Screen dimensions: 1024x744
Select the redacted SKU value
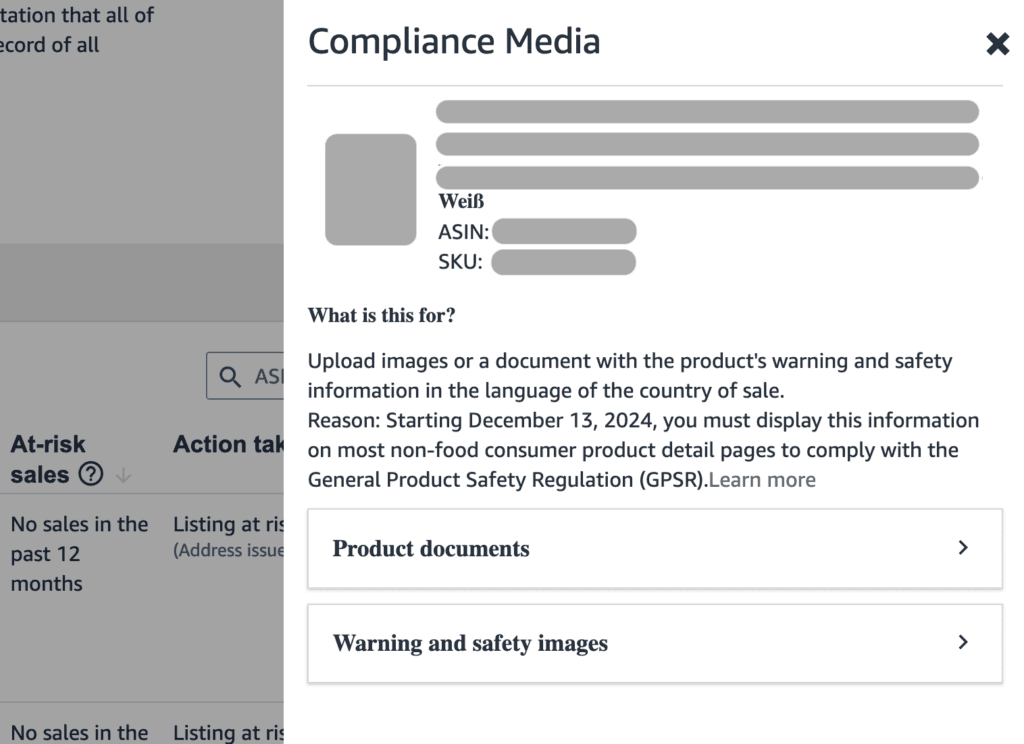[x=563, y=262]
